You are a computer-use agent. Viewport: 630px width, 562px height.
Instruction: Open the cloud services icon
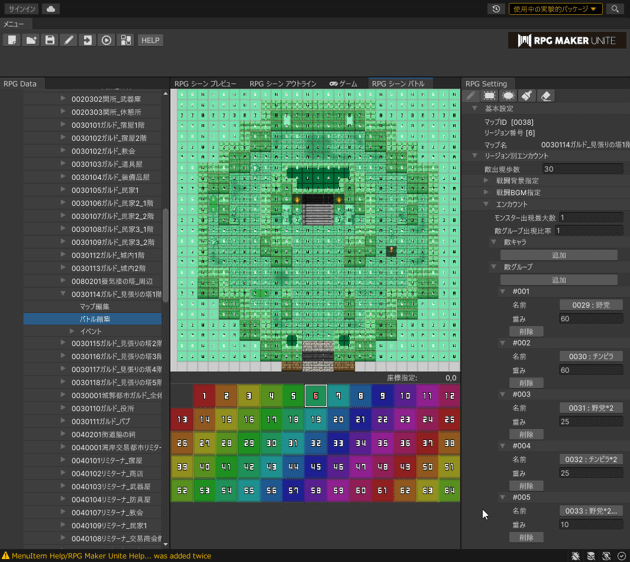coord(50,9)
